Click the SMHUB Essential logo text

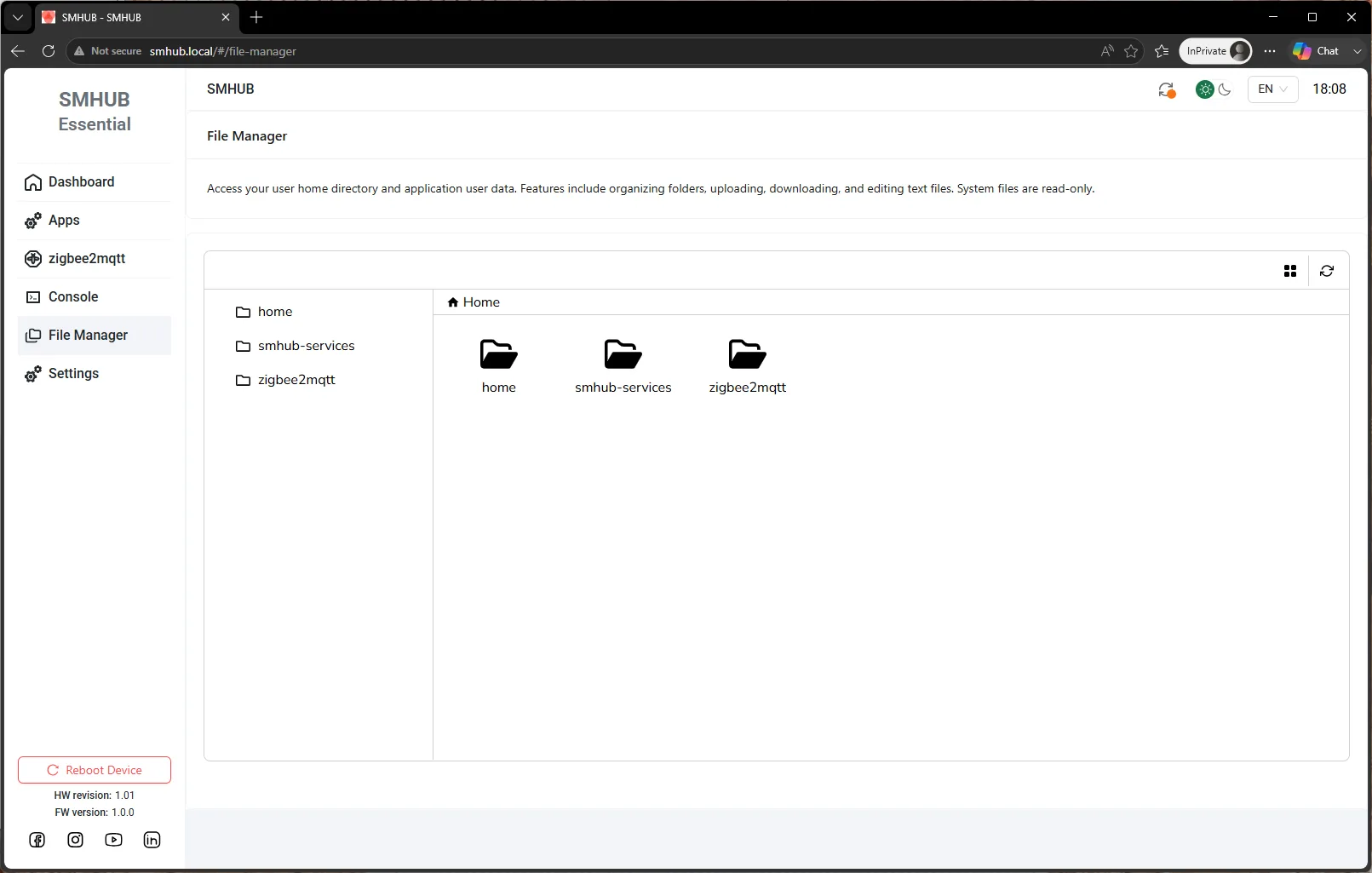click(95, 112)
